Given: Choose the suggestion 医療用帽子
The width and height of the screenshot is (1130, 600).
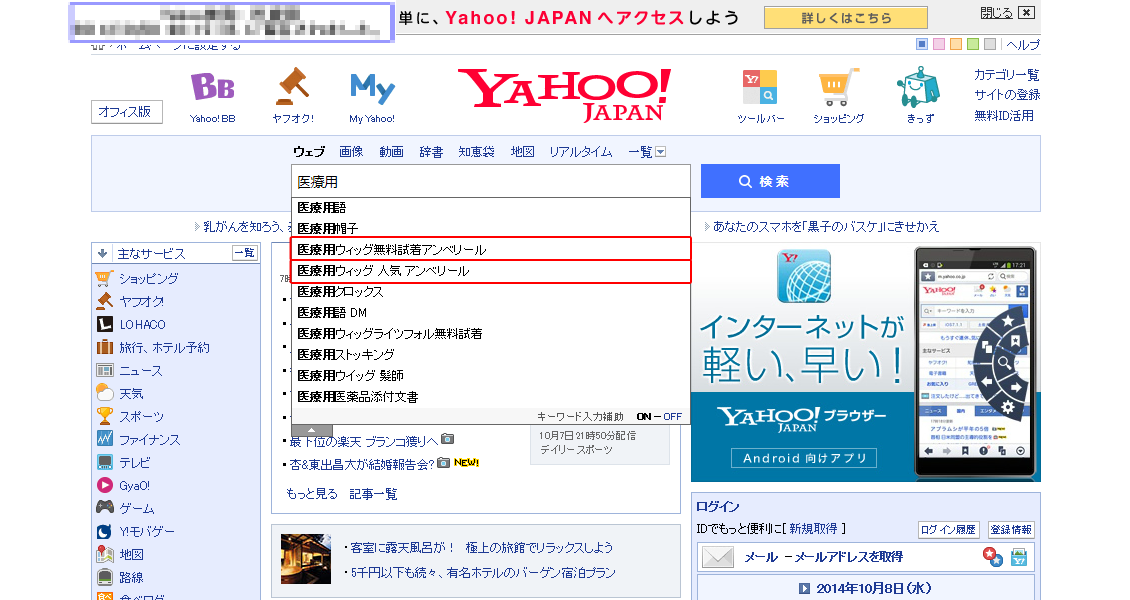Looking at the screenshot, I should click(x=491, y=228).
